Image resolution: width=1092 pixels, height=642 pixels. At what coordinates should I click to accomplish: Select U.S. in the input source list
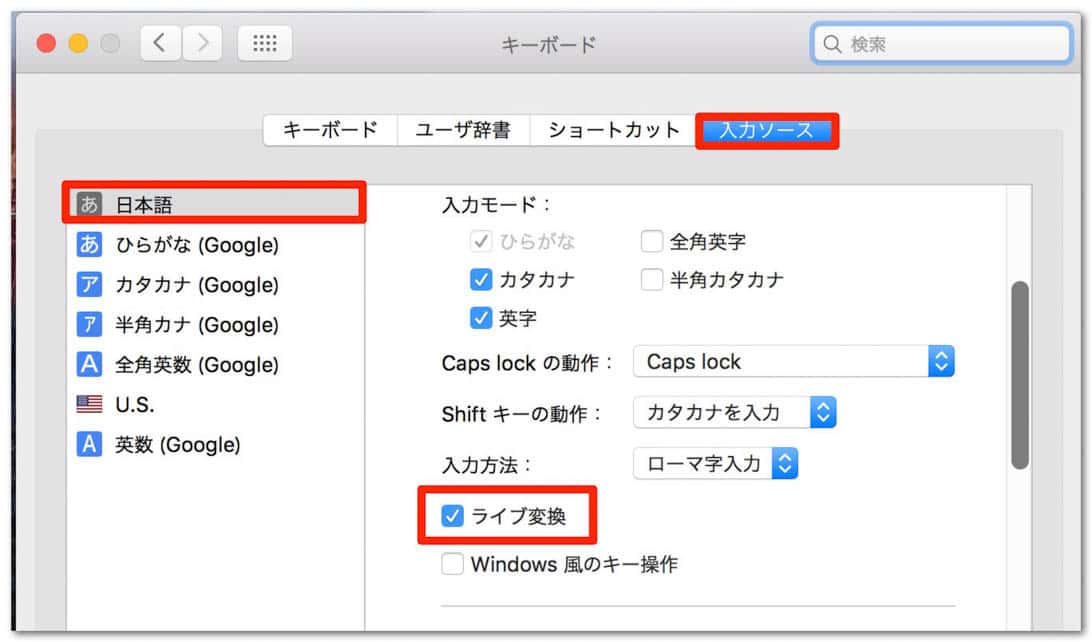click(214, 404)
